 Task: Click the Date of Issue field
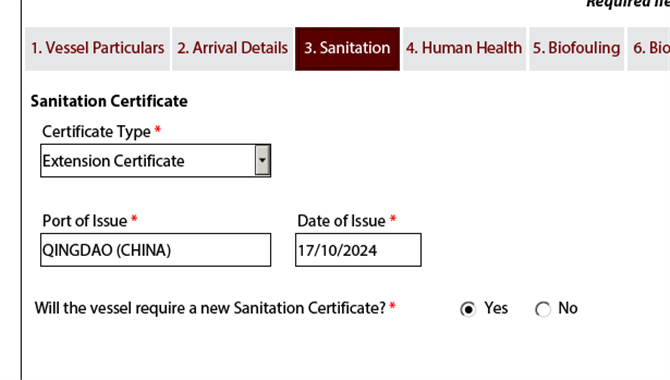click(358, 250)
